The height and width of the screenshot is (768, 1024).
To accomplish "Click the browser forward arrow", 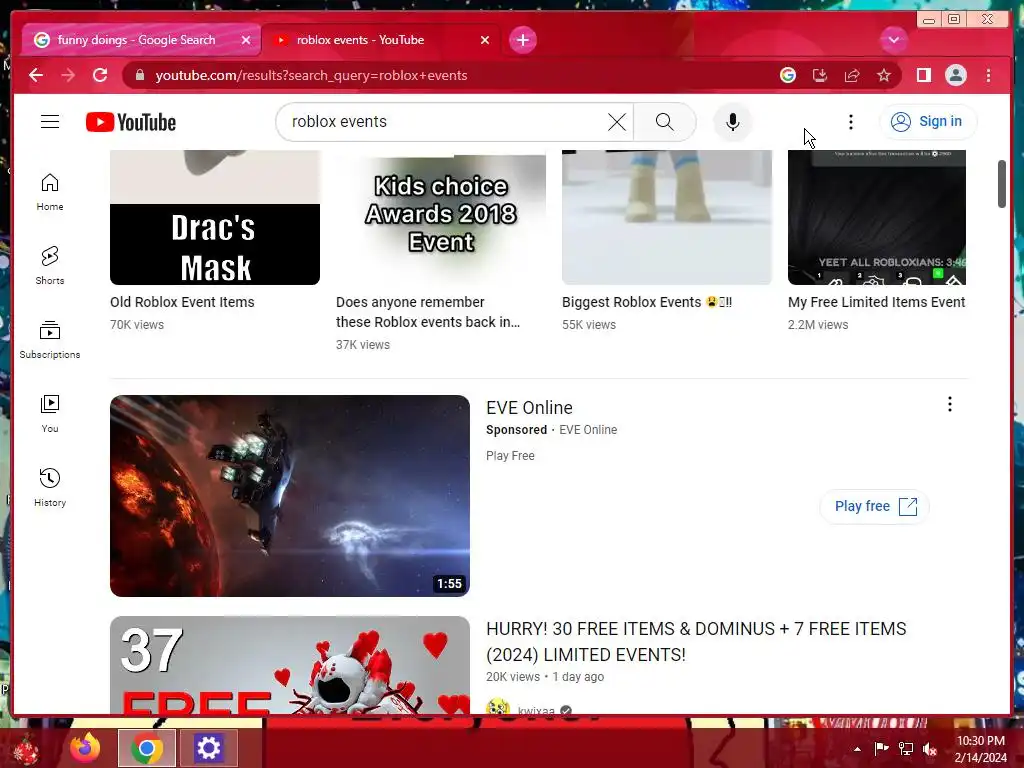I will click(x=68, y=75).
